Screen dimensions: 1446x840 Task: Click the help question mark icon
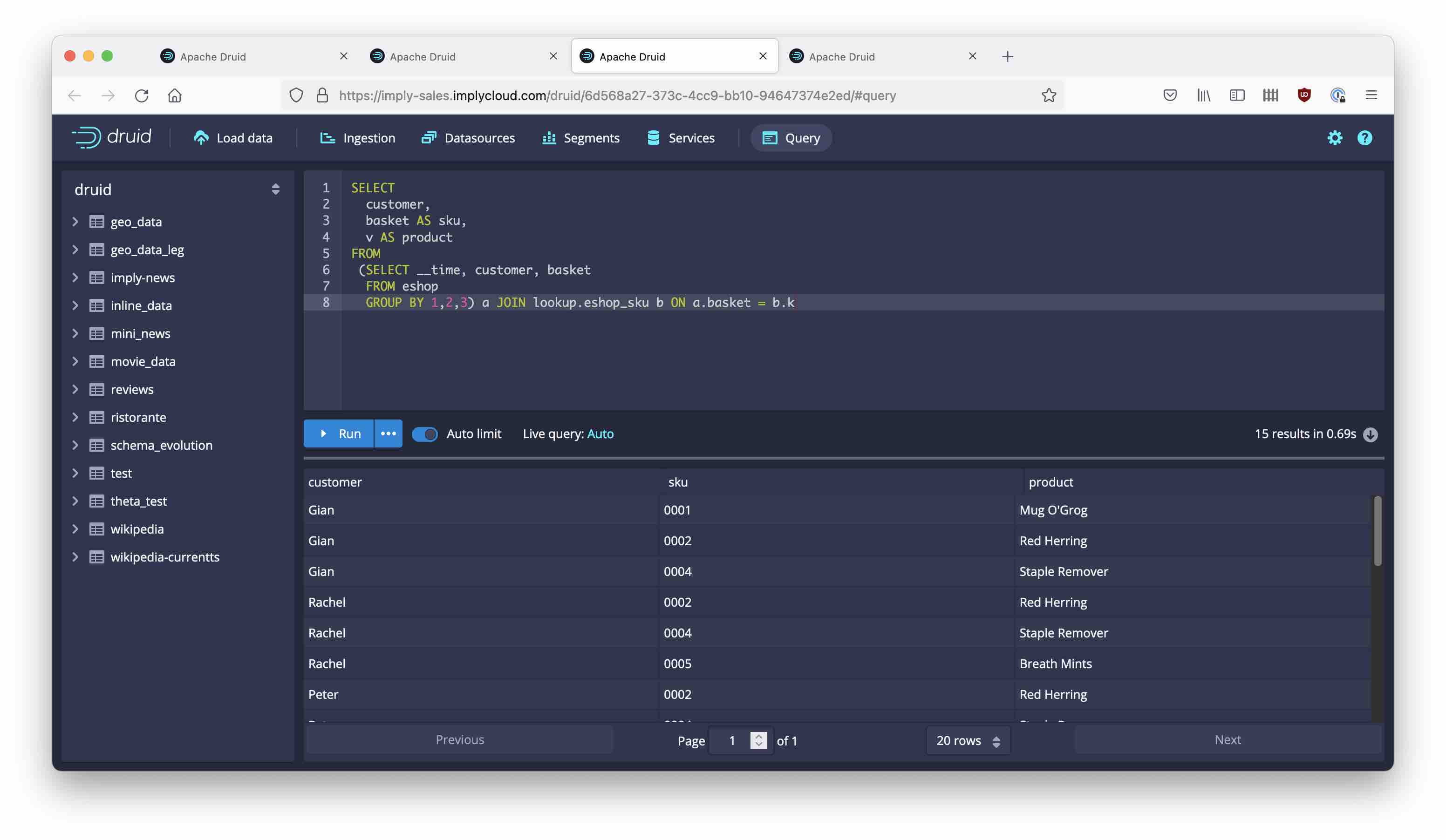tap(1364, 138)
